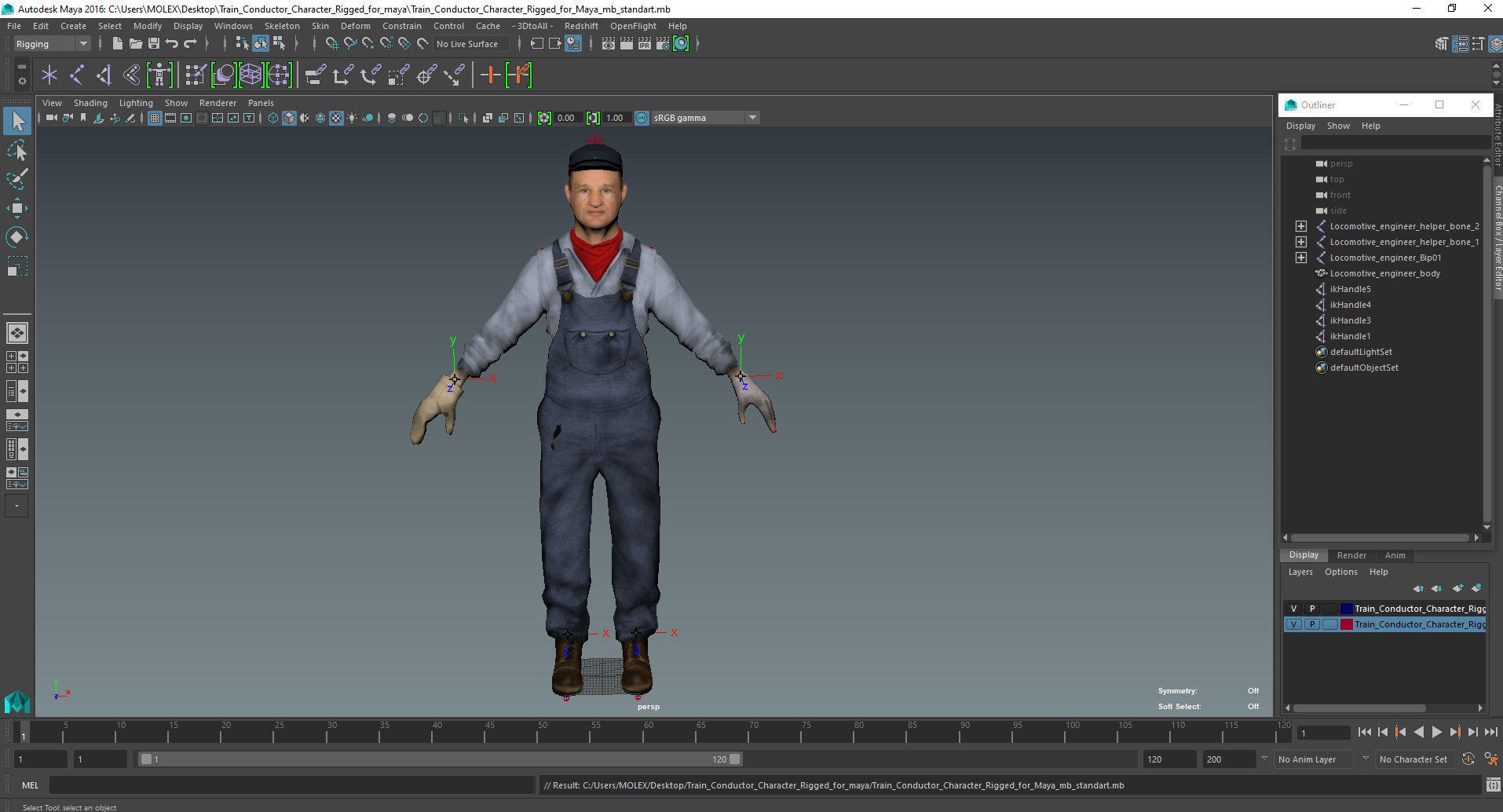Play the animation forwards
The image size is (1503, 812).
click(x=1436, y=732)
